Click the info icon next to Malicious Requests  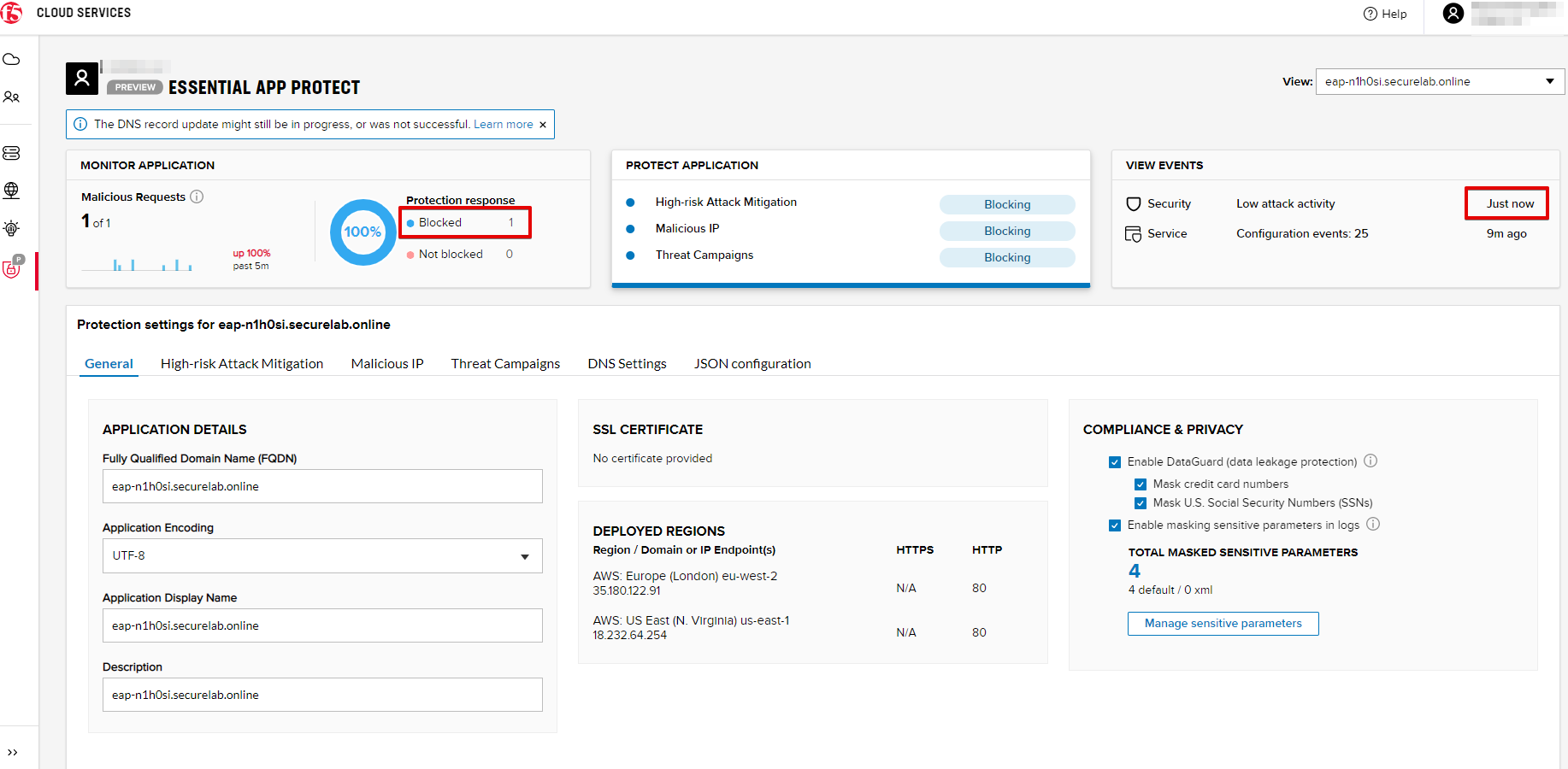tap(197, 197)
